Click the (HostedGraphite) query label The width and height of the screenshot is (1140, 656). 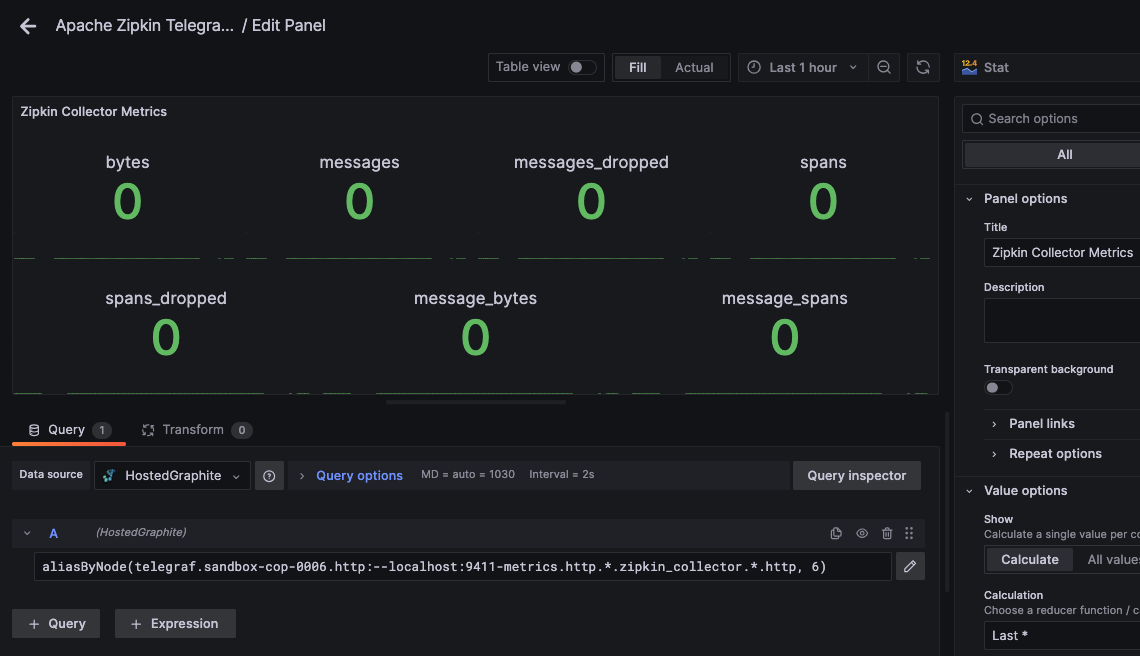[141, 532]
